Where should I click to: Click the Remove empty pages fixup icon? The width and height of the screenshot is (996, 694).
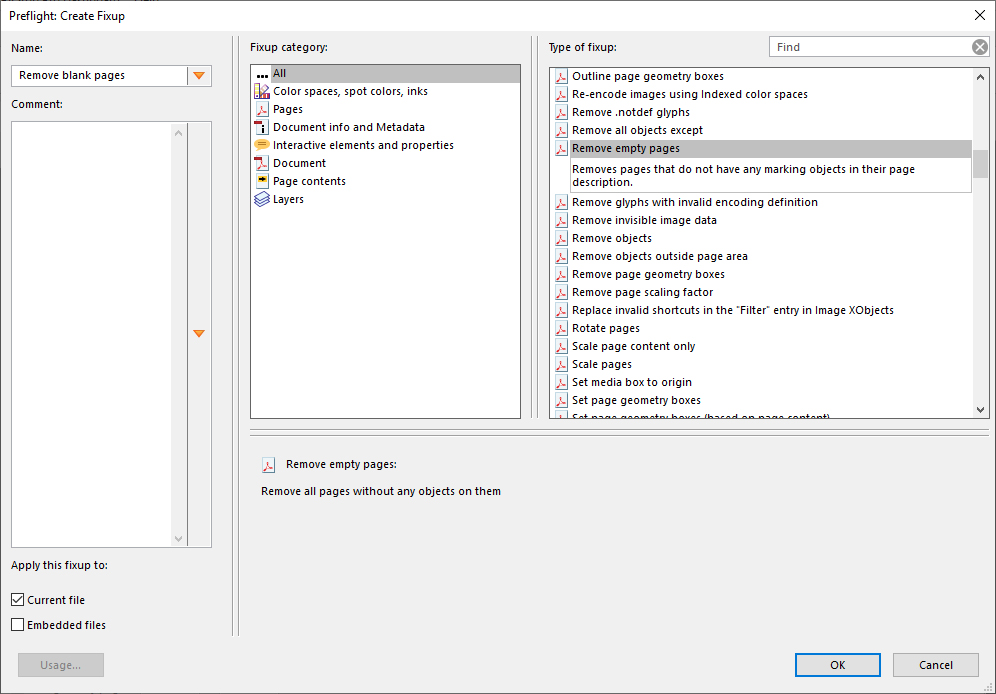[560, 148]
